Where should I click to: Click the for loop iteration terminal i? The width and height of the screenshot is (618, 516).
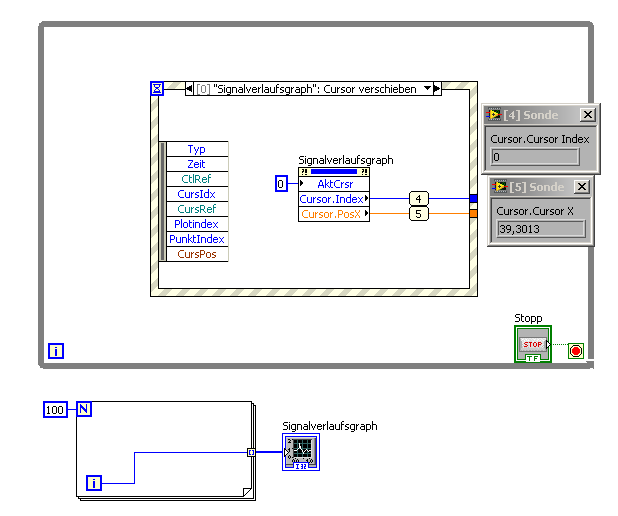click(94, 483)
